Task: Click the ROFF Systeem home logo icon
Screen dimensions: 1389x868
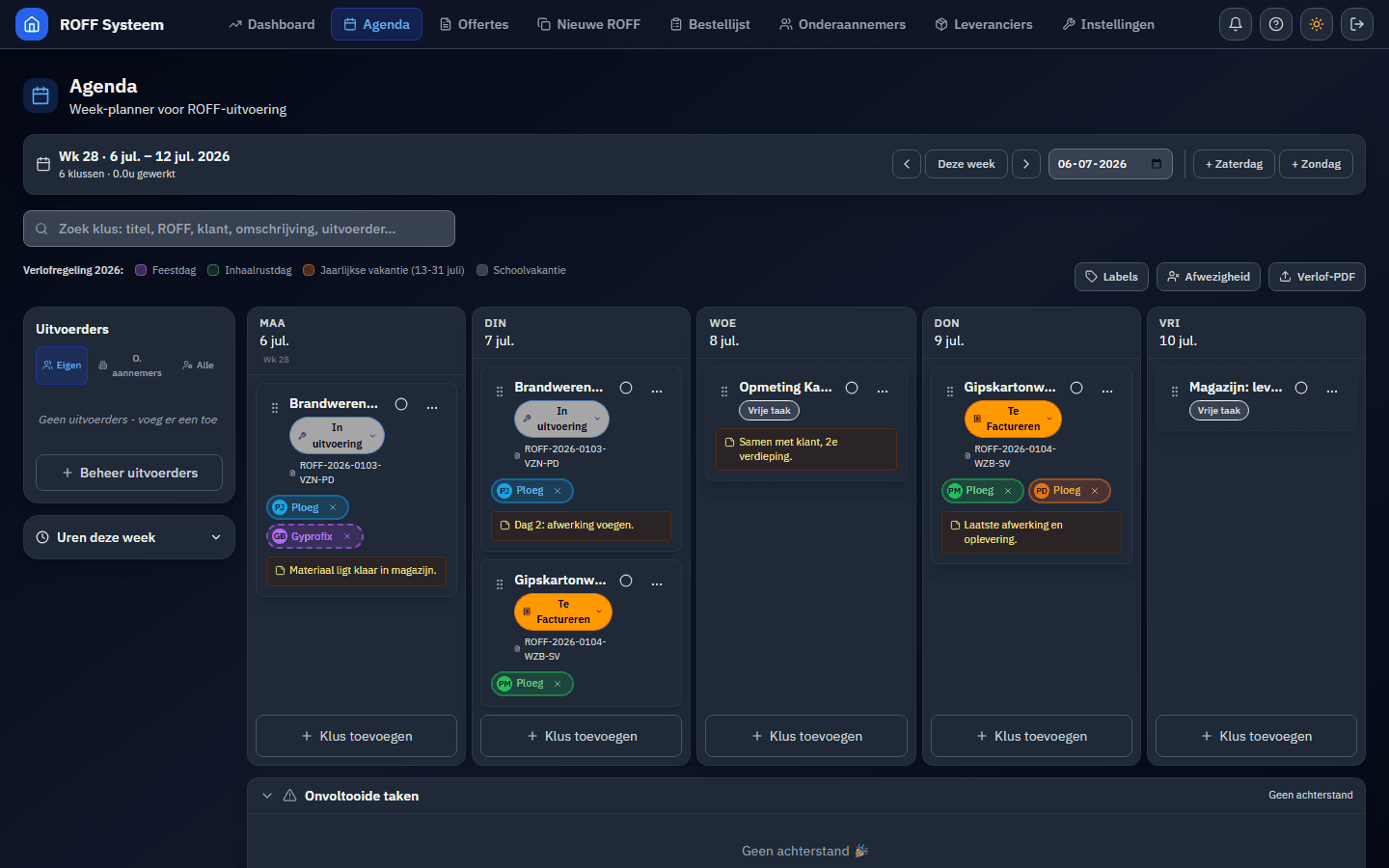Action: pyautogui.click(x=32, y=24)
